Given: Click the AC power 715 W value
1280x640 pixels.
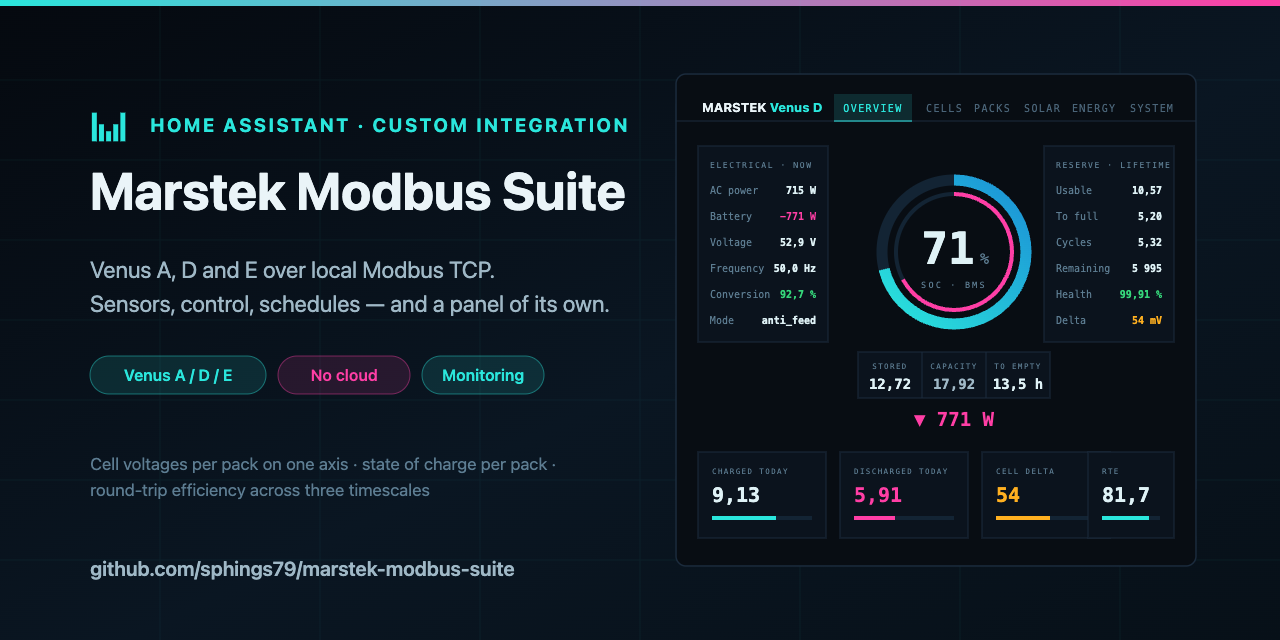Looking at the screenshot, I should point(801,190).
